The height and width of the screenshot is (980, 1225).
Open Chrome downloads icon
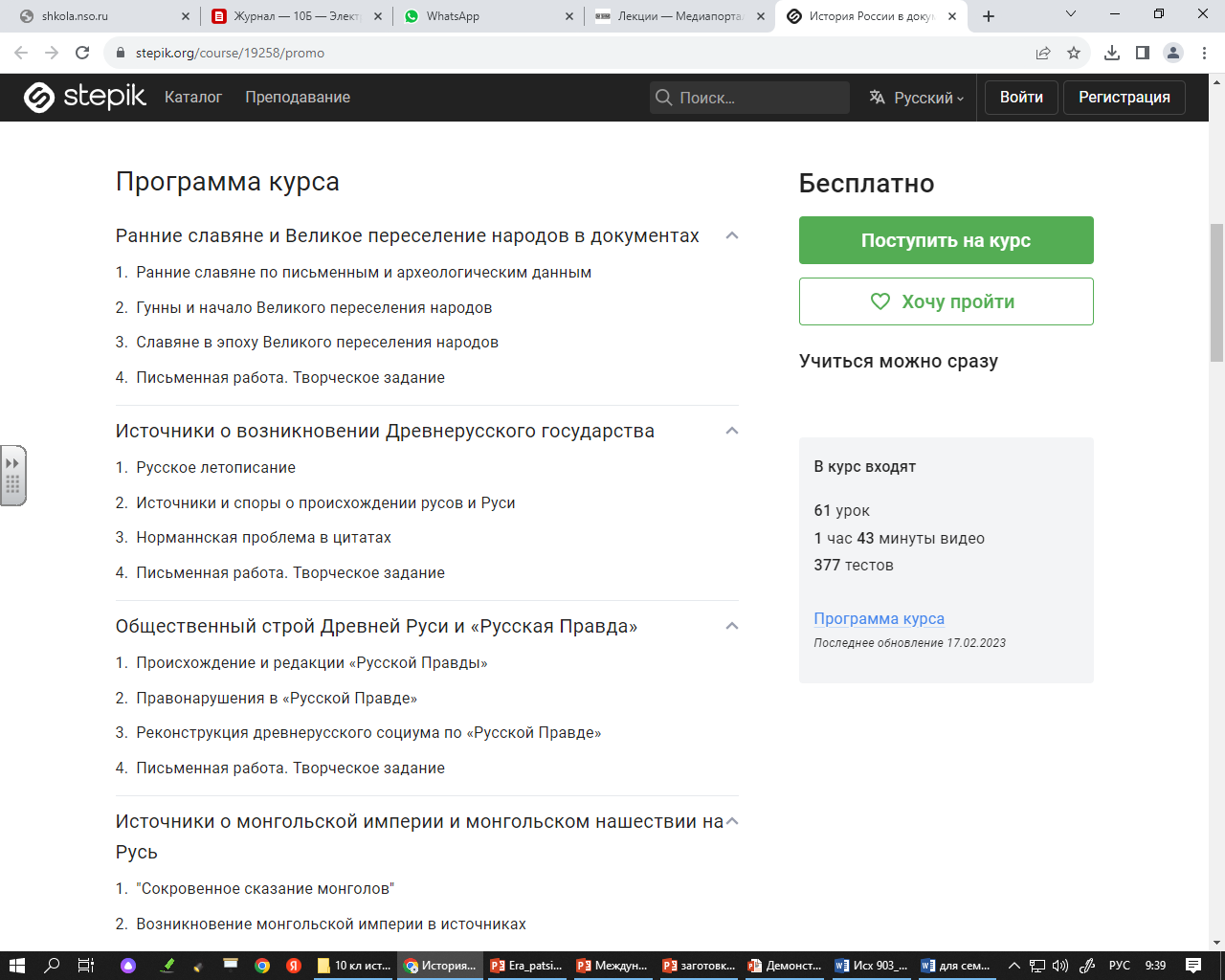(1111, 53)
